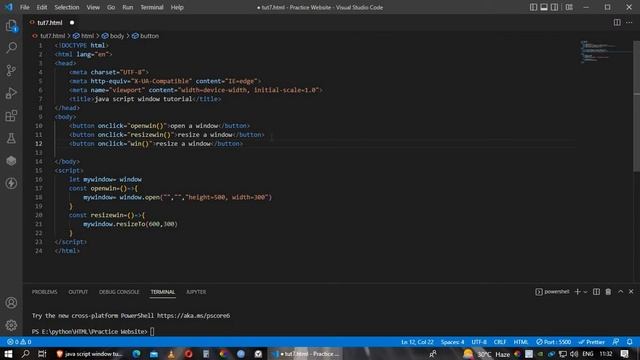Open Run and Debug view
Image resolution: width=640 pixels, height=360 pixels.
(x=11, y=93)
